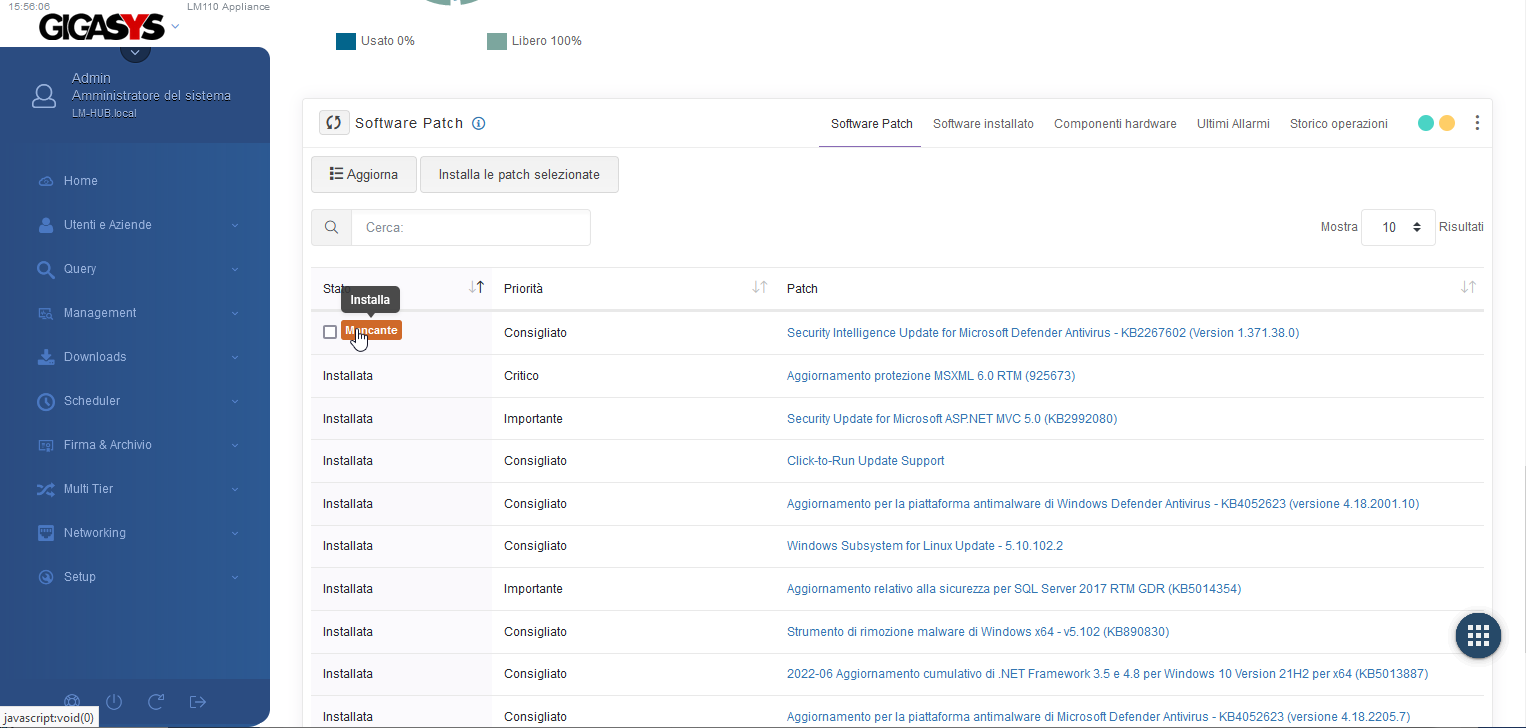This screenshot has height=728, width=1526.
Task: Click Consigliato cell in the Click-to-Run row
Action: (x=535, y=461)
